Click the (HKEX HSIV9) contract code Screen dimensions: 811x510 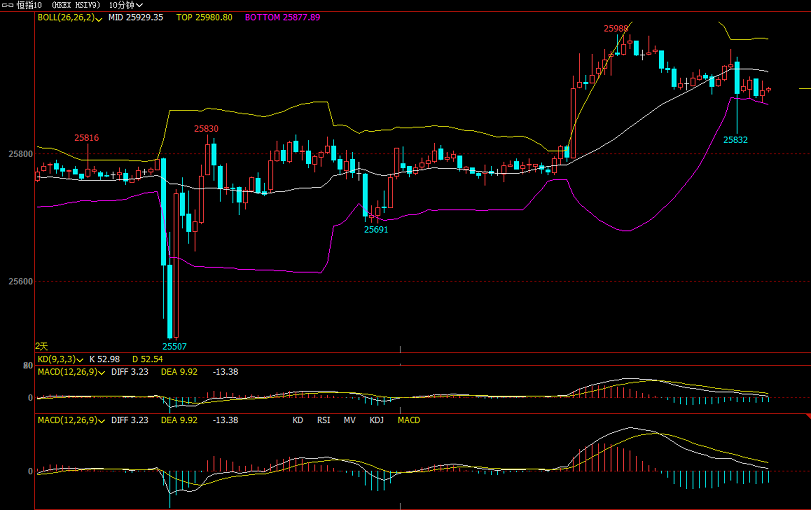click(76, 5)
